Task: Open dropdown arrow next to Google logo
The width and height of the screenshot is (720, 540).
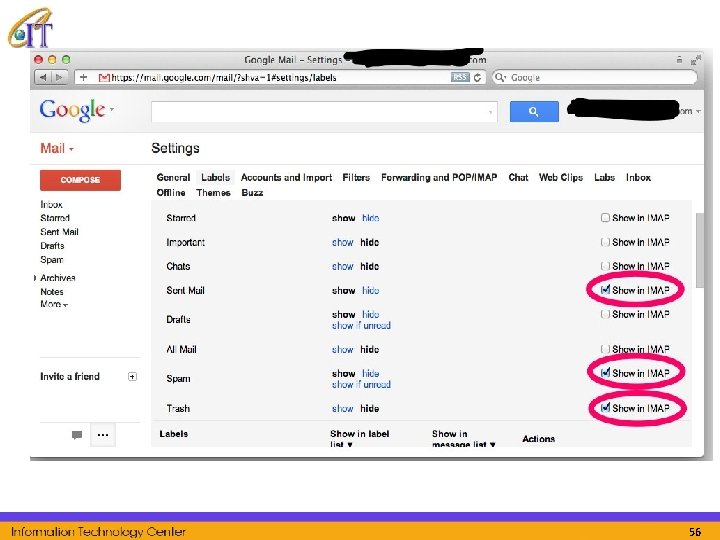Action: coord(112,109)
